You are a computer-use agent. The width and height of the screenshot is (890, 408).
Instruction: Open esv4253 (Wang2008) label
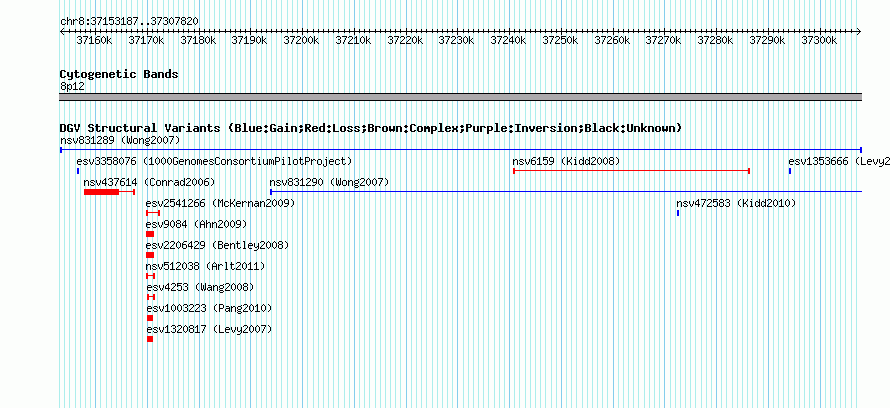[200, 287]
